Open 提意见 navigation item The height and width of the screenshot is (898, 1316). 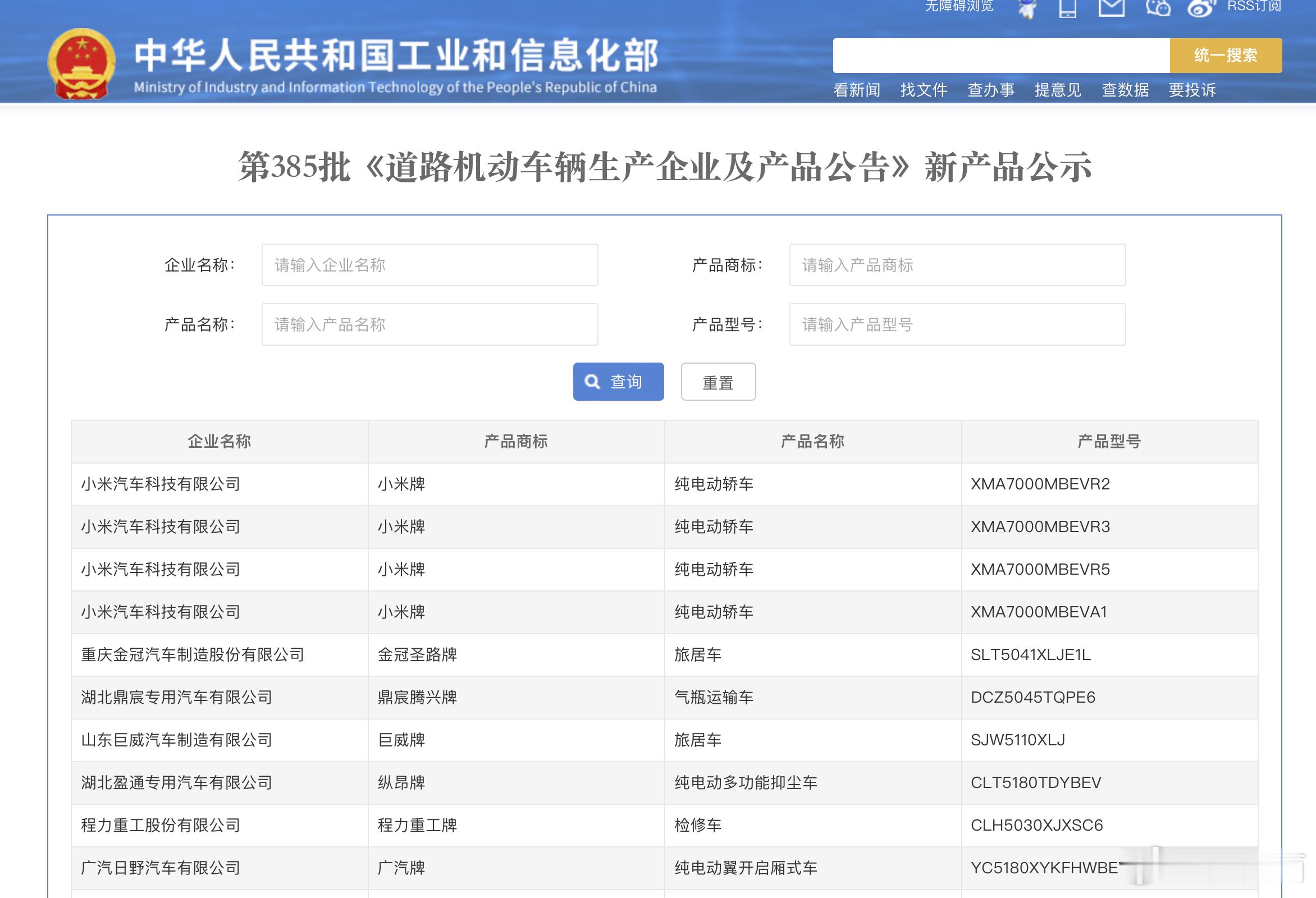tap(1057, 89)
